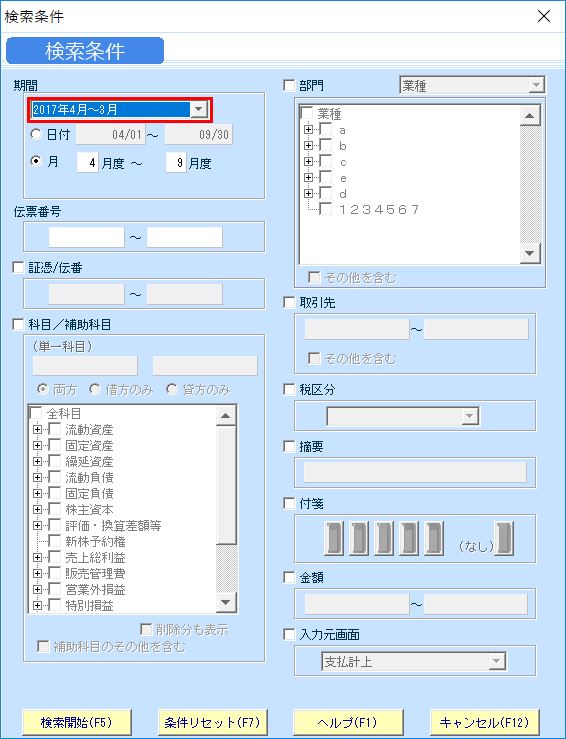Expand the 評価・換算差額等 tree node

coord(37,526)
